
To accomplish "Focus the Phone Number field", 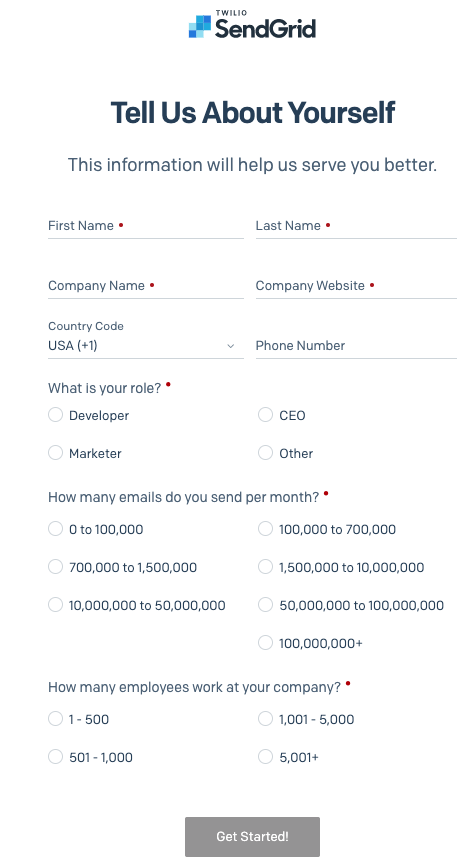I will (x=356, y=346).
